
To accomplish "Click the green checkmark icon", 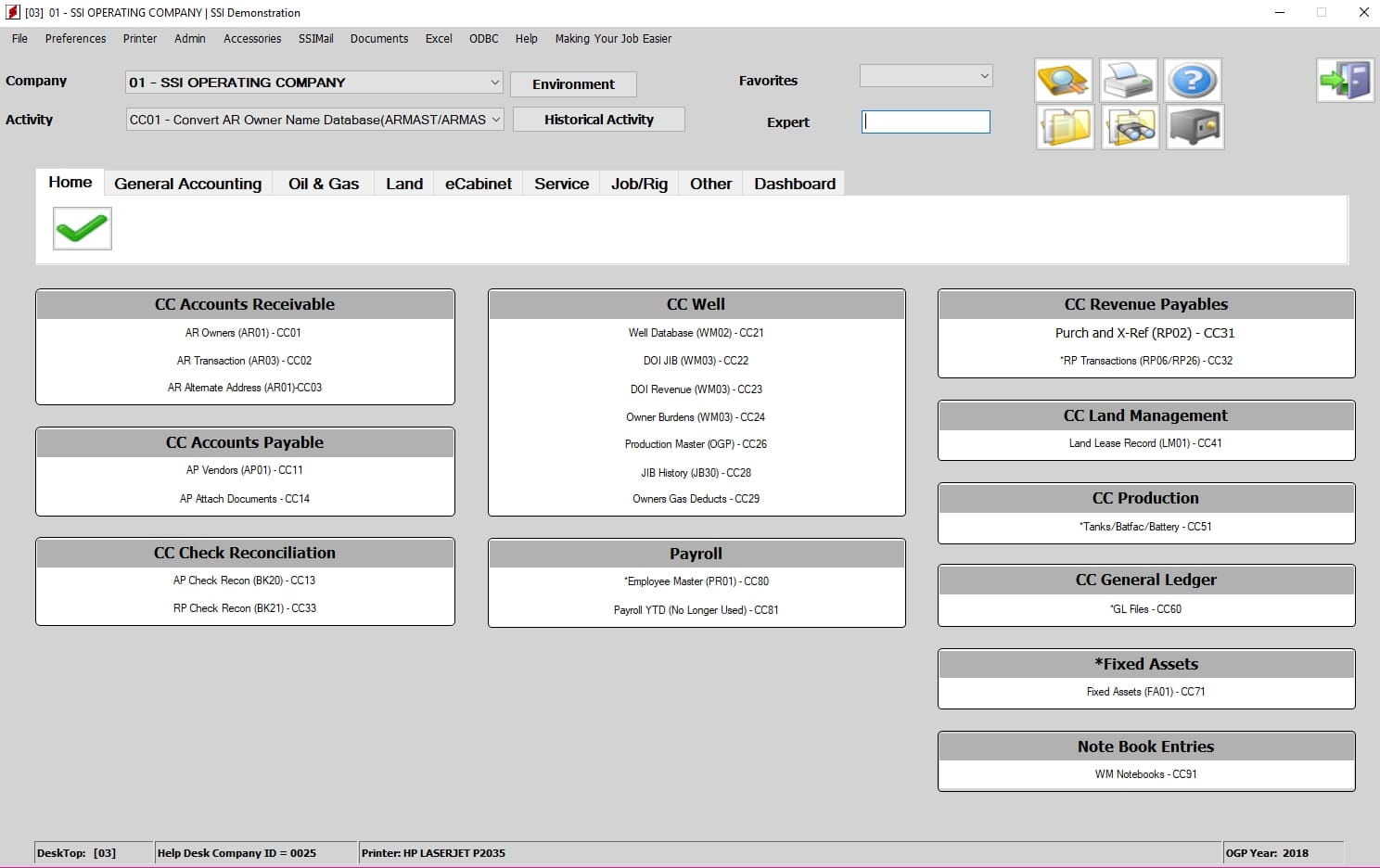I will [x=83, y=228].
